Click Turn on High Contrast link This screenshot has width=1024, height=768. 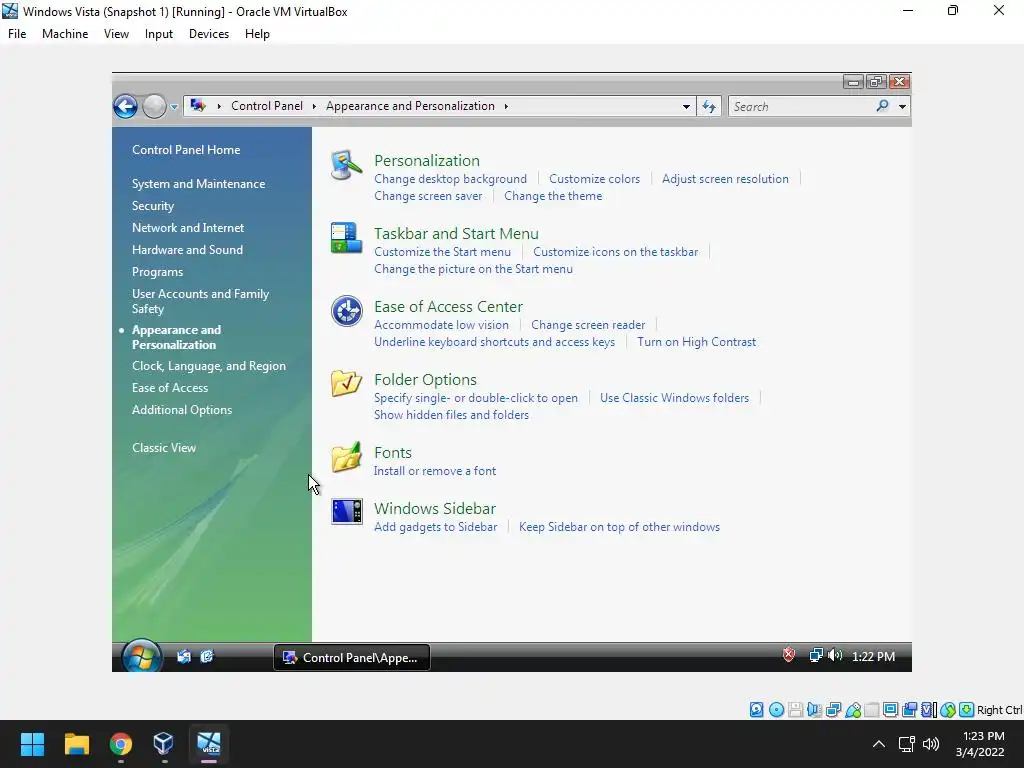[x=696, y=342]
